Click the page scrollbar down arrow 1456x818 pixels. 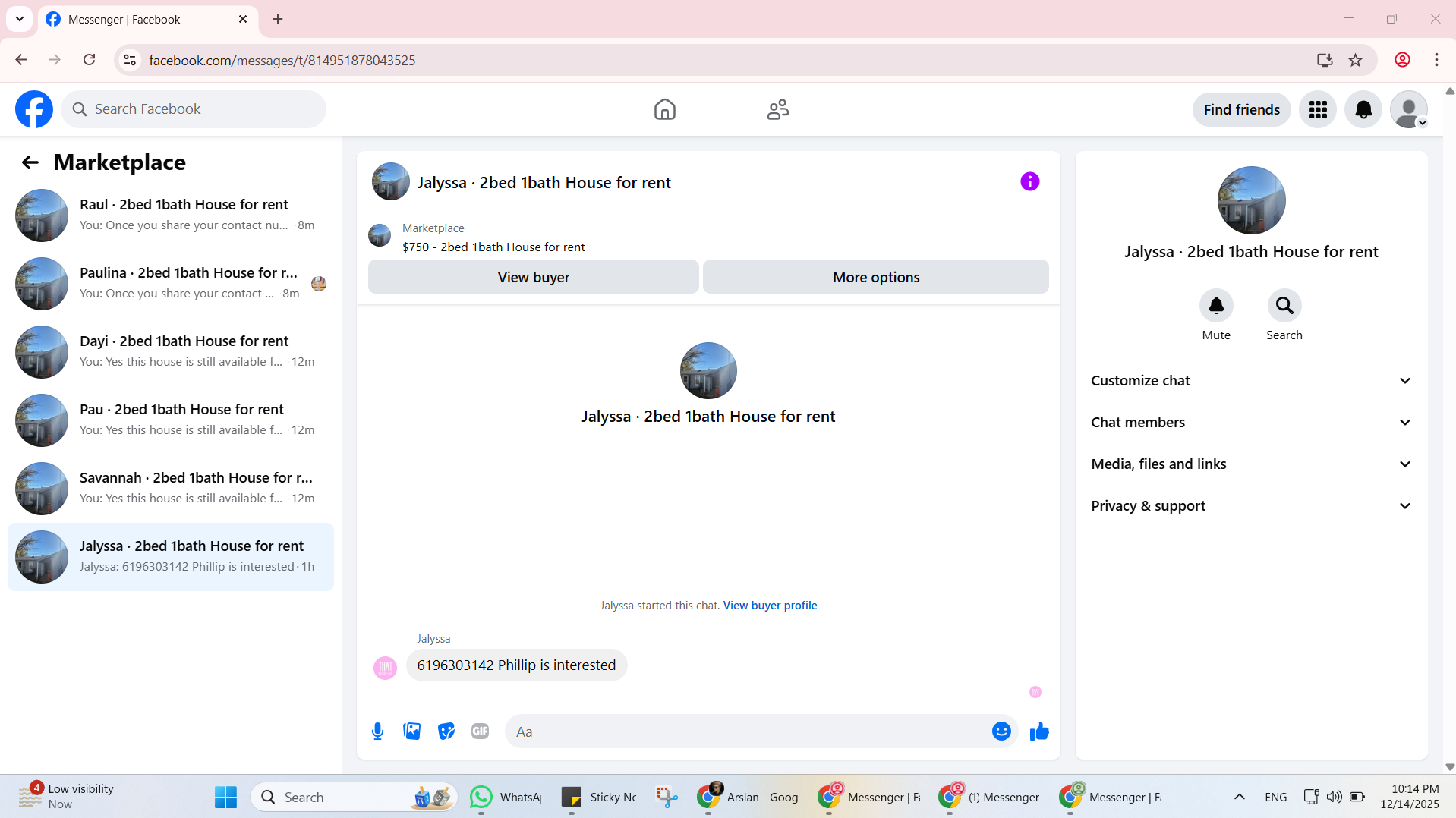click(1449, 767)
